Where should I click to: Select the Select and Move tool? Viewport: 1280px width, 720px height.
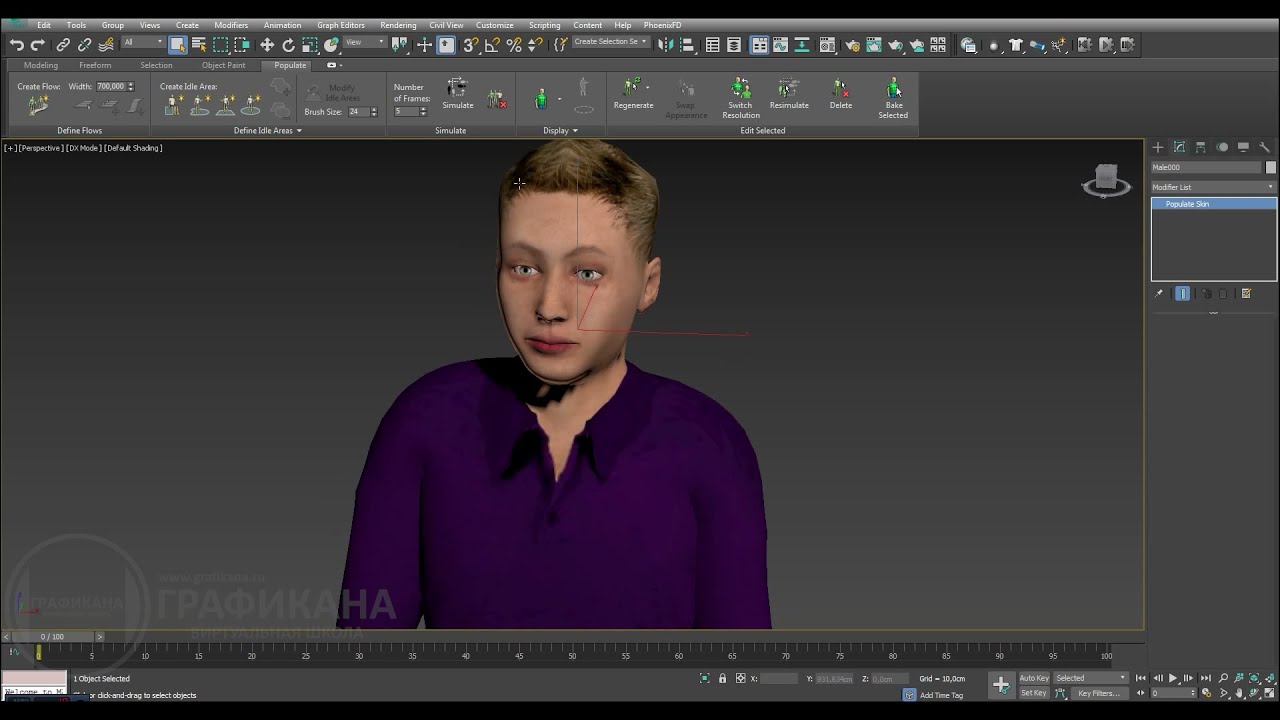(267, 45)
